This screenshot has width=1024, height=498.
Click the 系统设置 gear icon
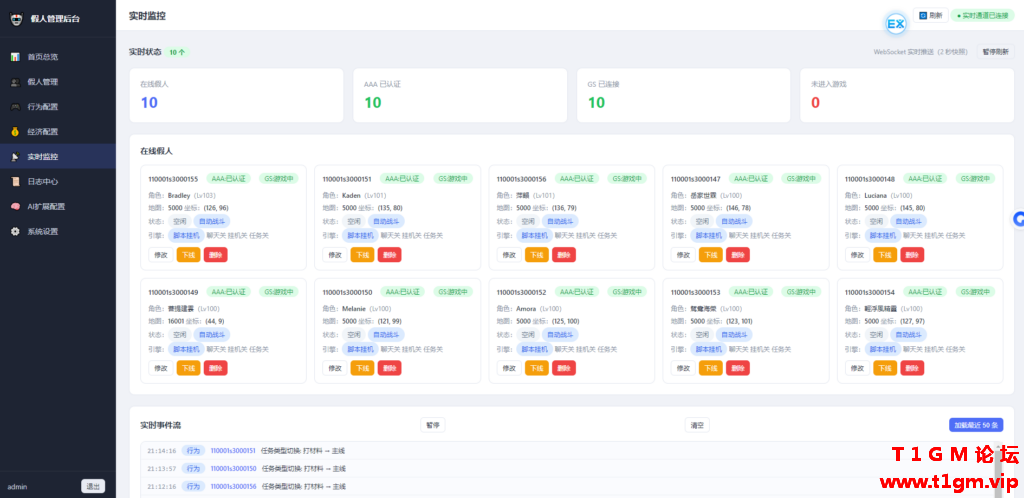click(x=15, y=231)
